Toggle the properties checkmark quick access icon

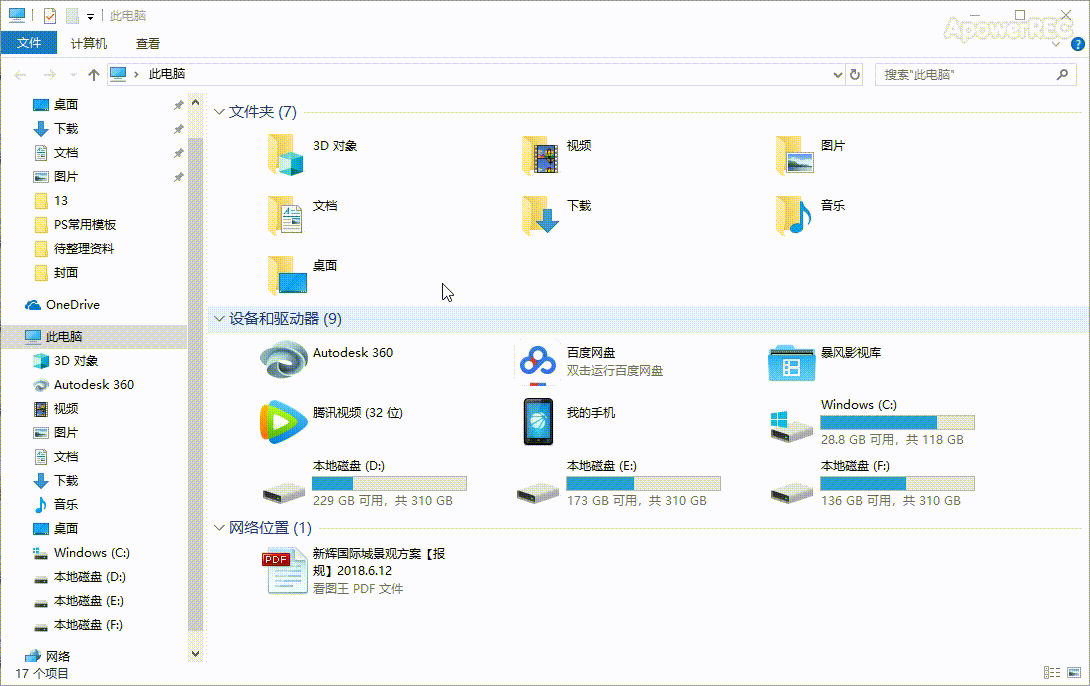click(50, 15)
